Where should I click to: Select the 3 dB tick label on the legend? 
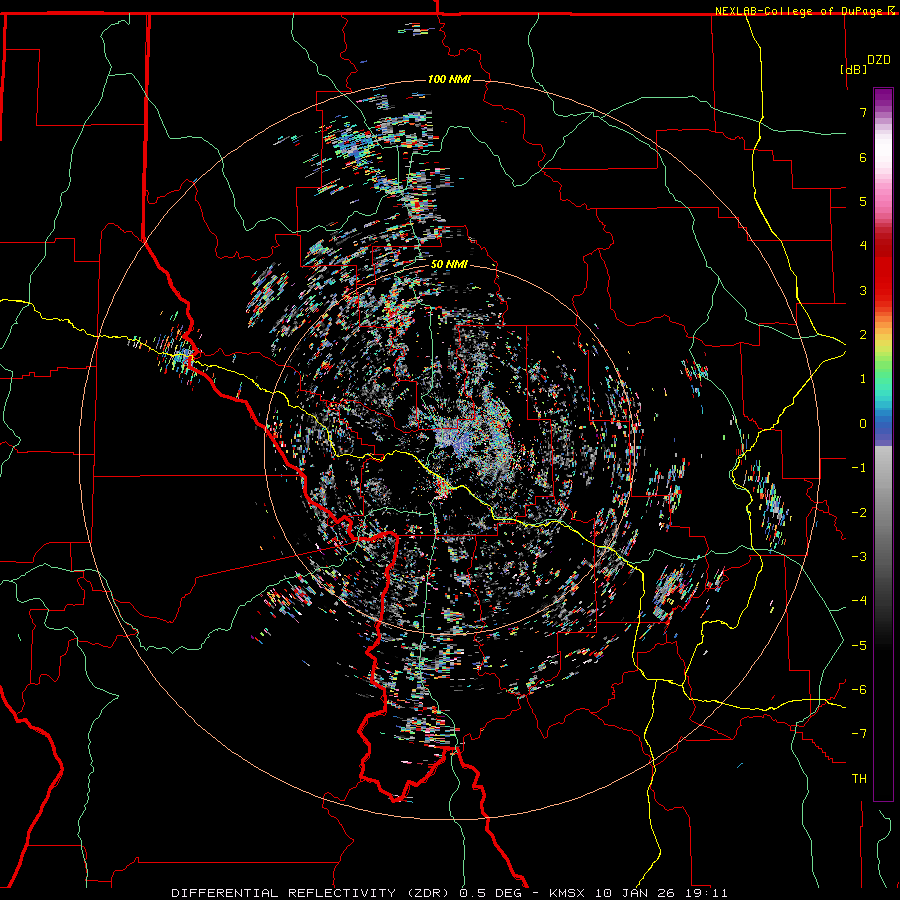861,290
